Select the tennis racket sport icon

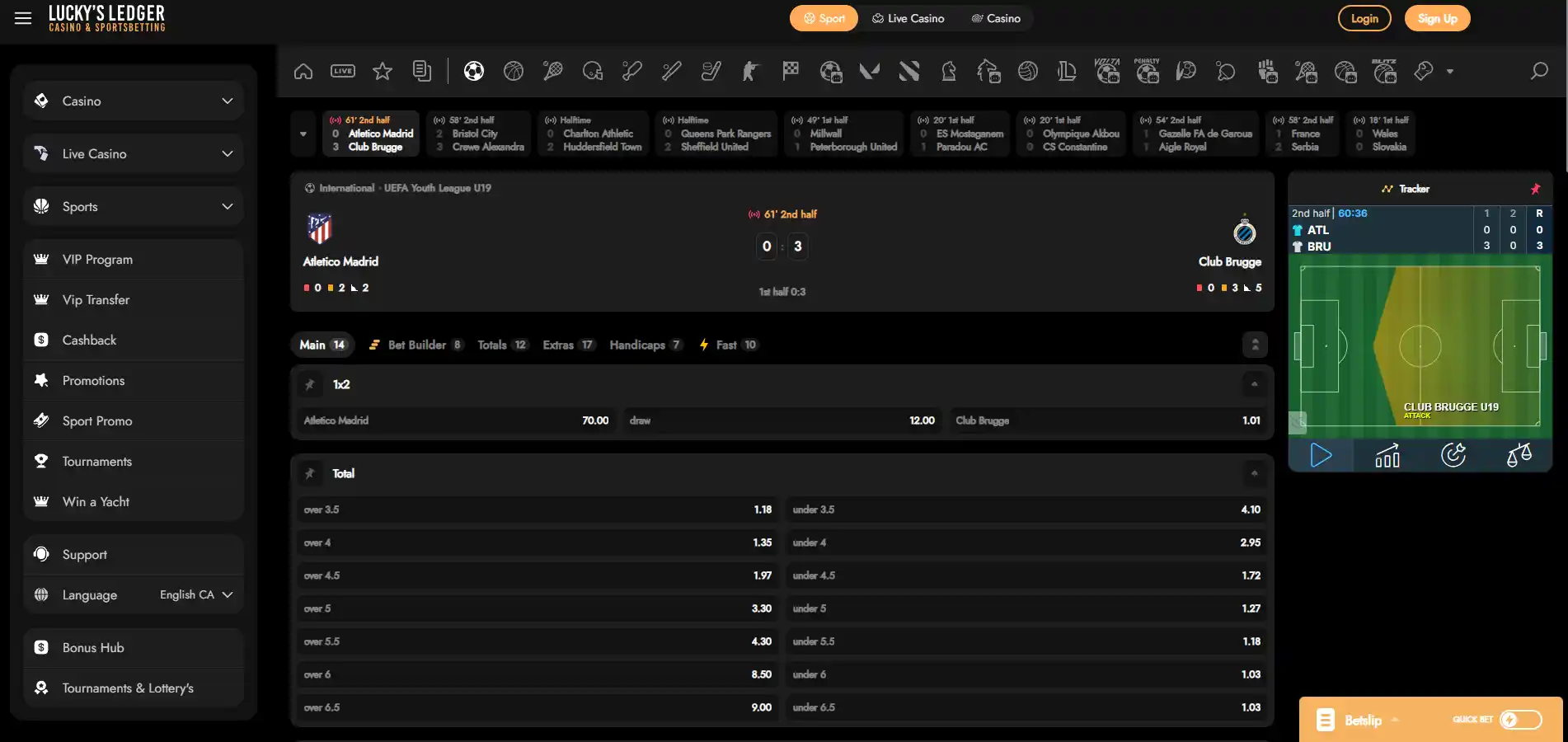tap(553, 72)
